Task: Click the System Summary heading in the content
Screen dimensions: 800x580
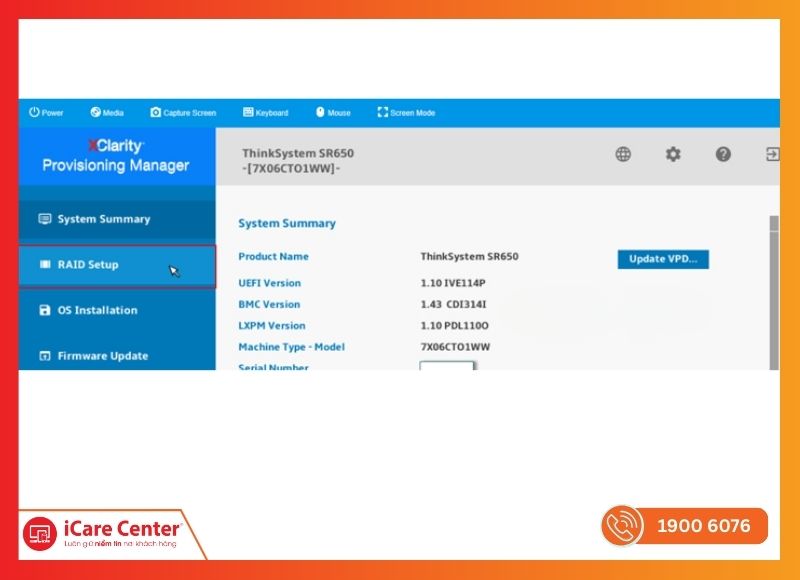Action: point(287,223)
